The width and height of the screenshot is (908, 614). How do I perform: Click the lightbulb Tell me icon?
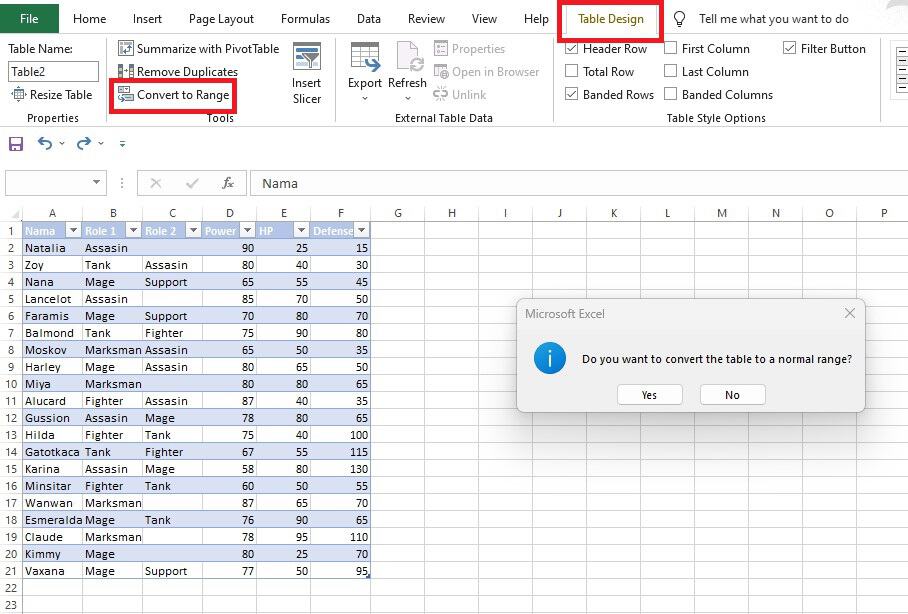click(x=679, y=19)
